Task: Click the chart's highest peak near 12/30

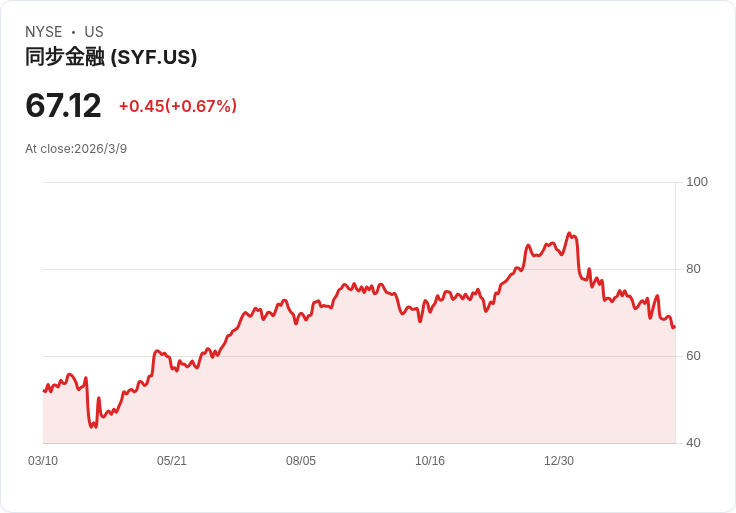Action: click(x=569, y=233)
